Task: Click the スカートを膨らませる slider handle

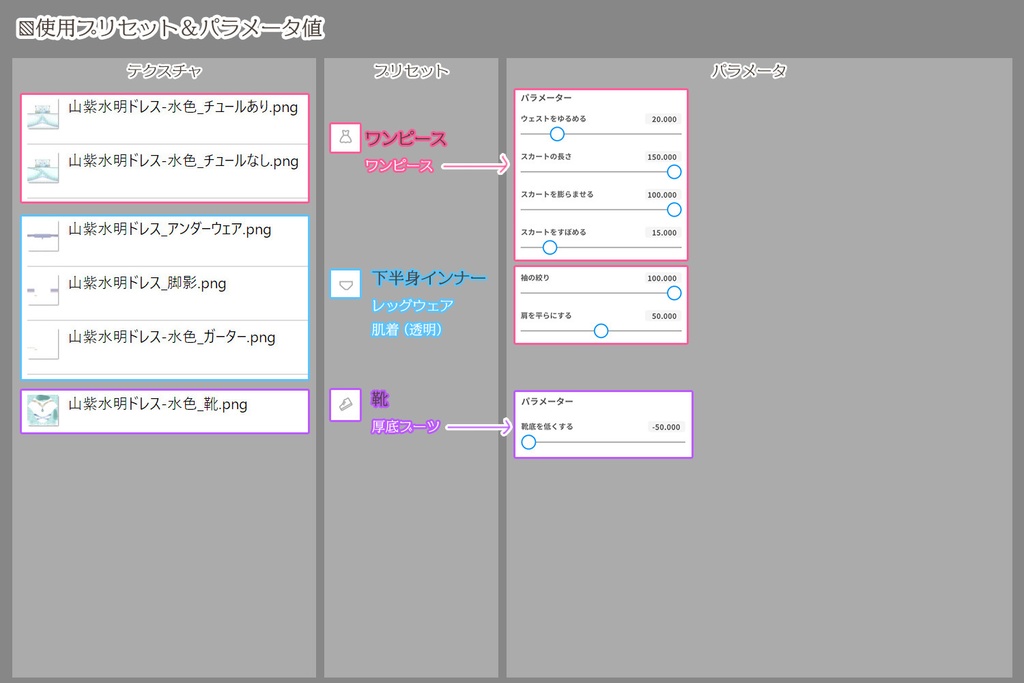Action: point(674,210)
